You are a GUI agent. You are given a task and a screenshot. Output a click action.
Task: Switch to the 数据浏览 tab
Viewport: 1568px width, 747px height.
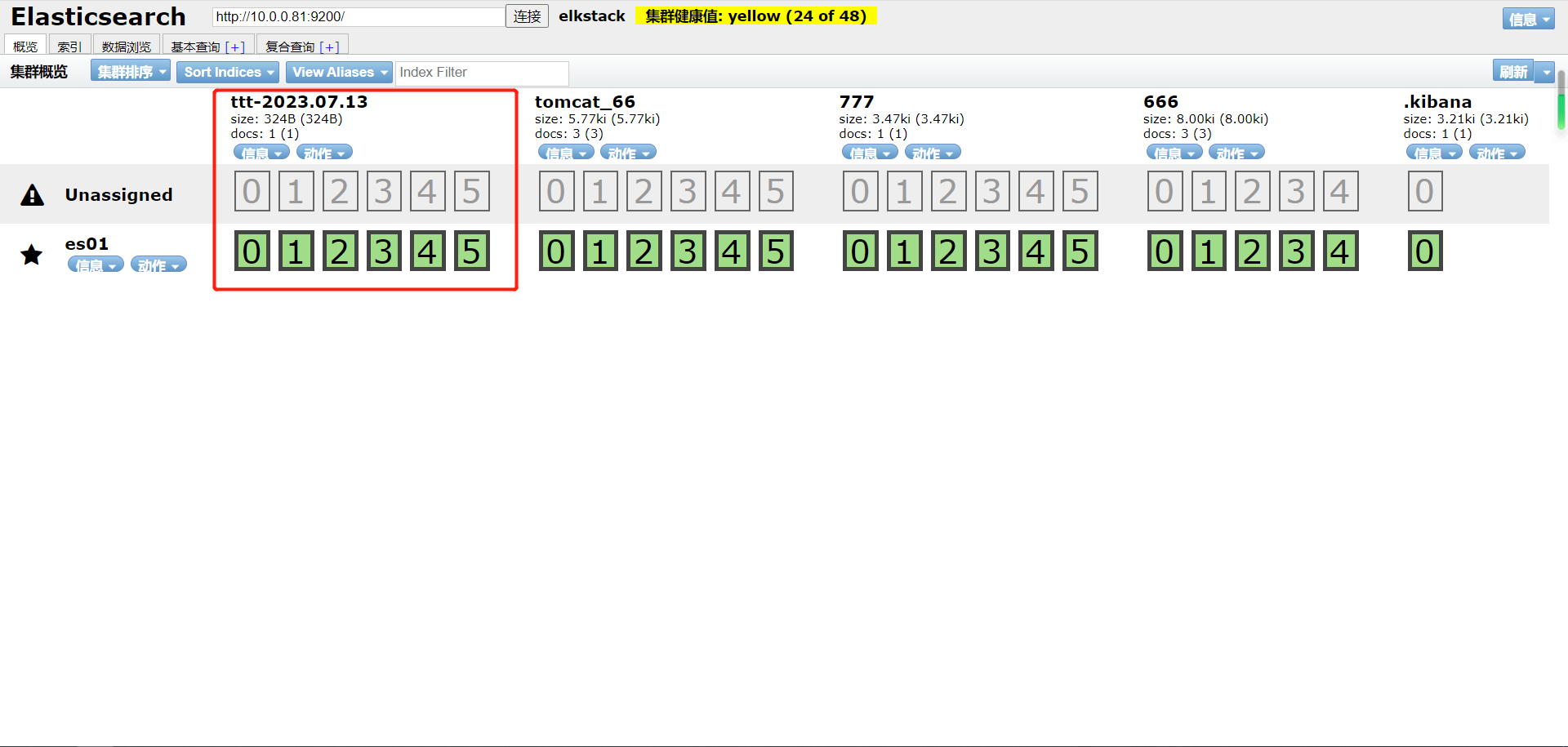[x=127, y=47]
